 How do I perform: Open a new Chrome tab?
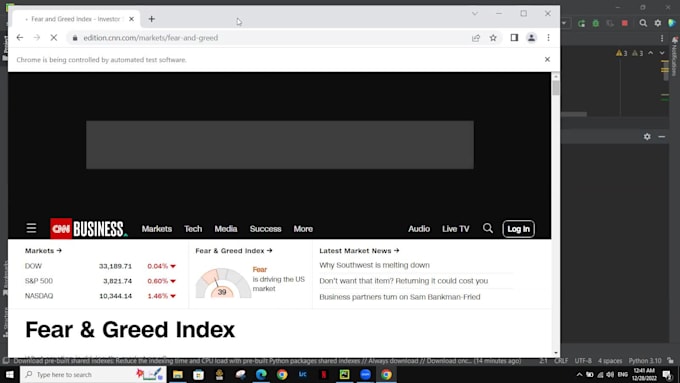click(x=151, y=19)
